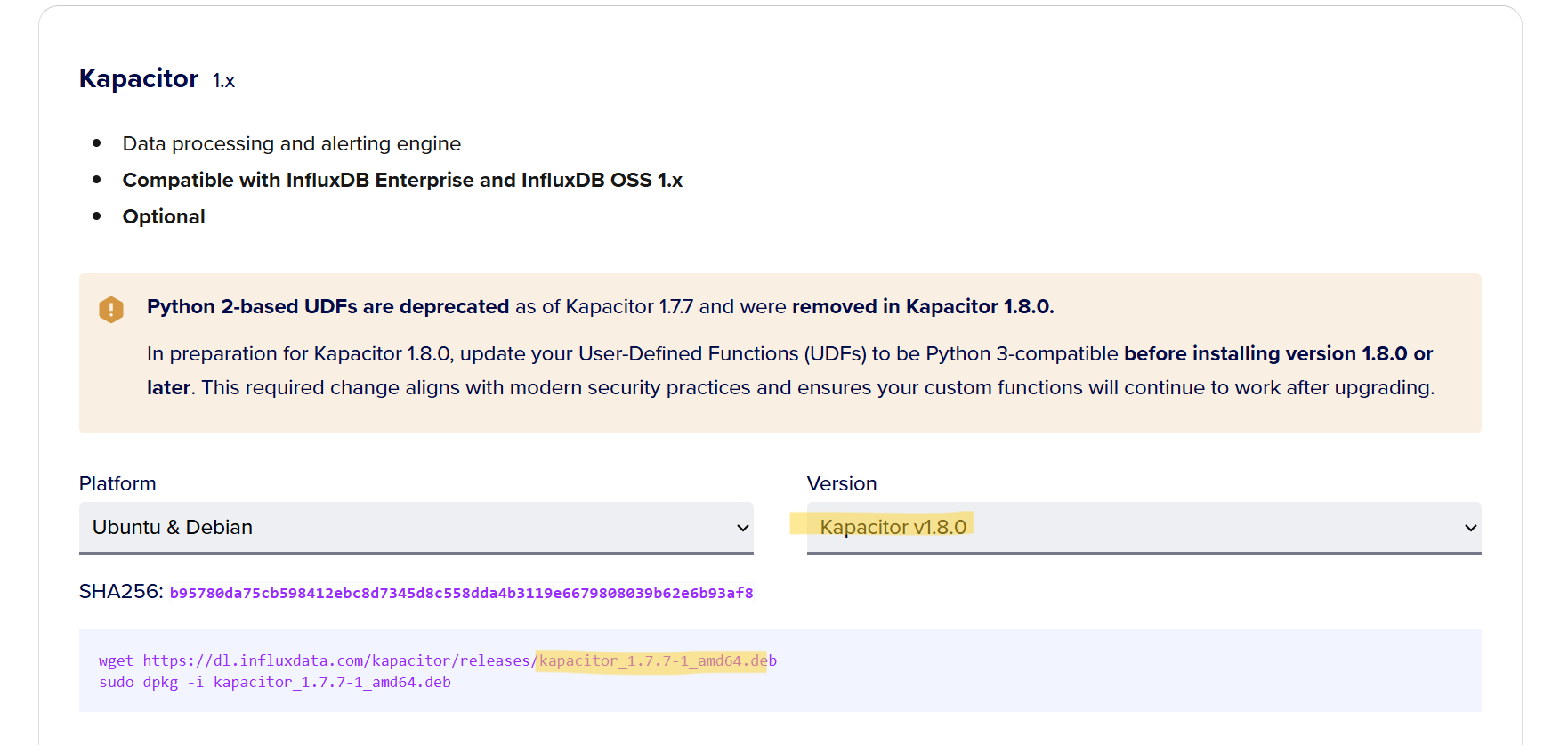Click the Data processing and alerting engine bullet

291,143
